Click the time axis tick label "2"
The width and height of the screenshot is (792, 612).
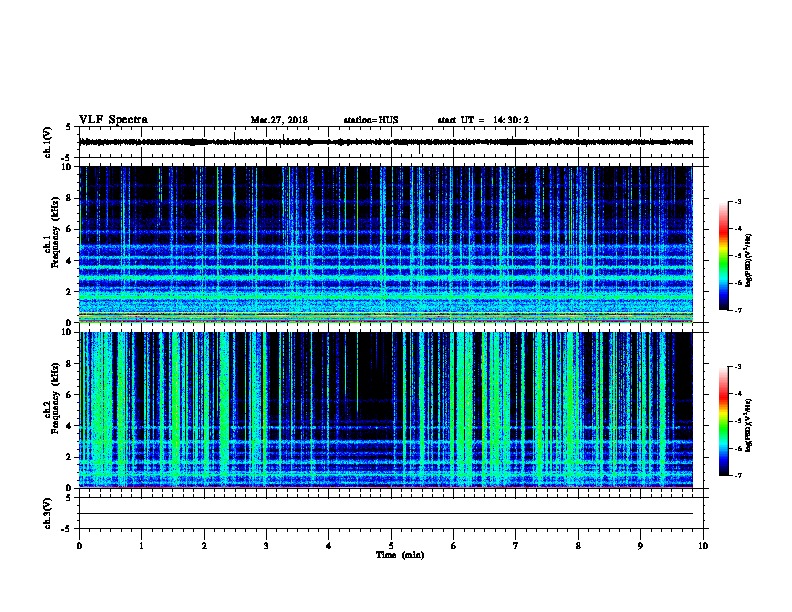204,546
